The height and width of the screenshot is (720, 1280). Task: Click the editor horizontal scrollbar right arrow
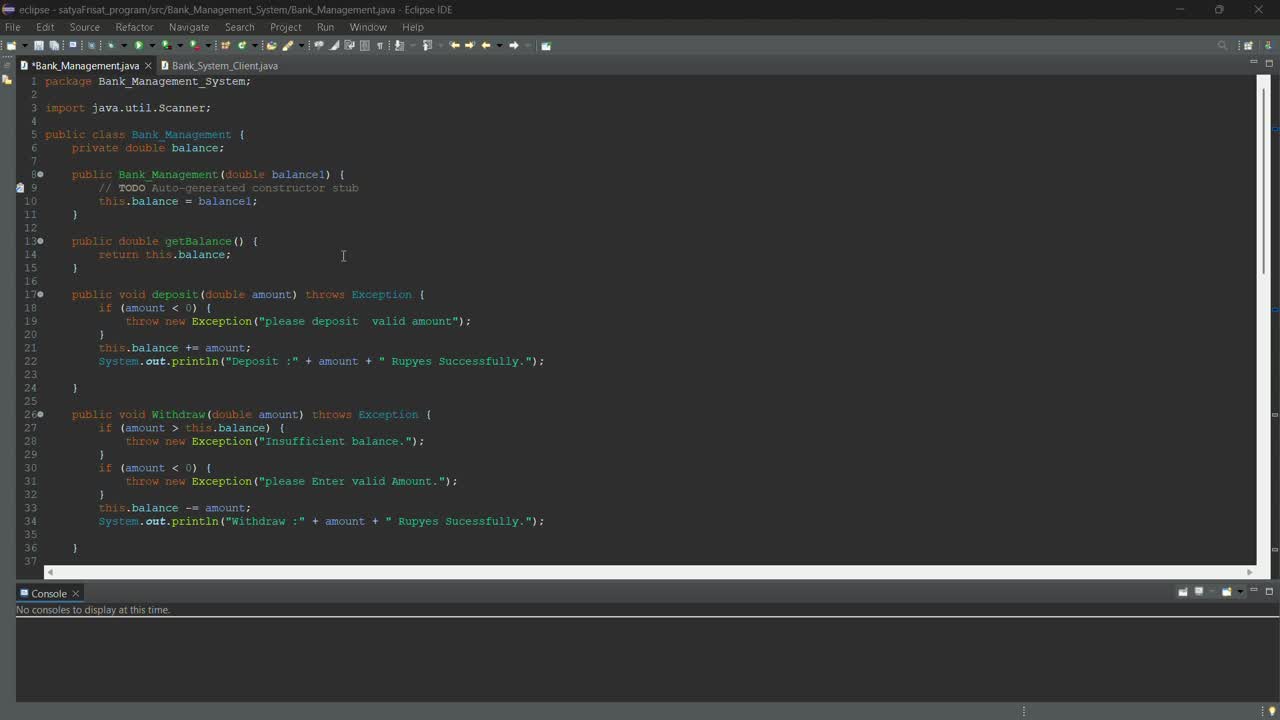(x=1249, y=572)
